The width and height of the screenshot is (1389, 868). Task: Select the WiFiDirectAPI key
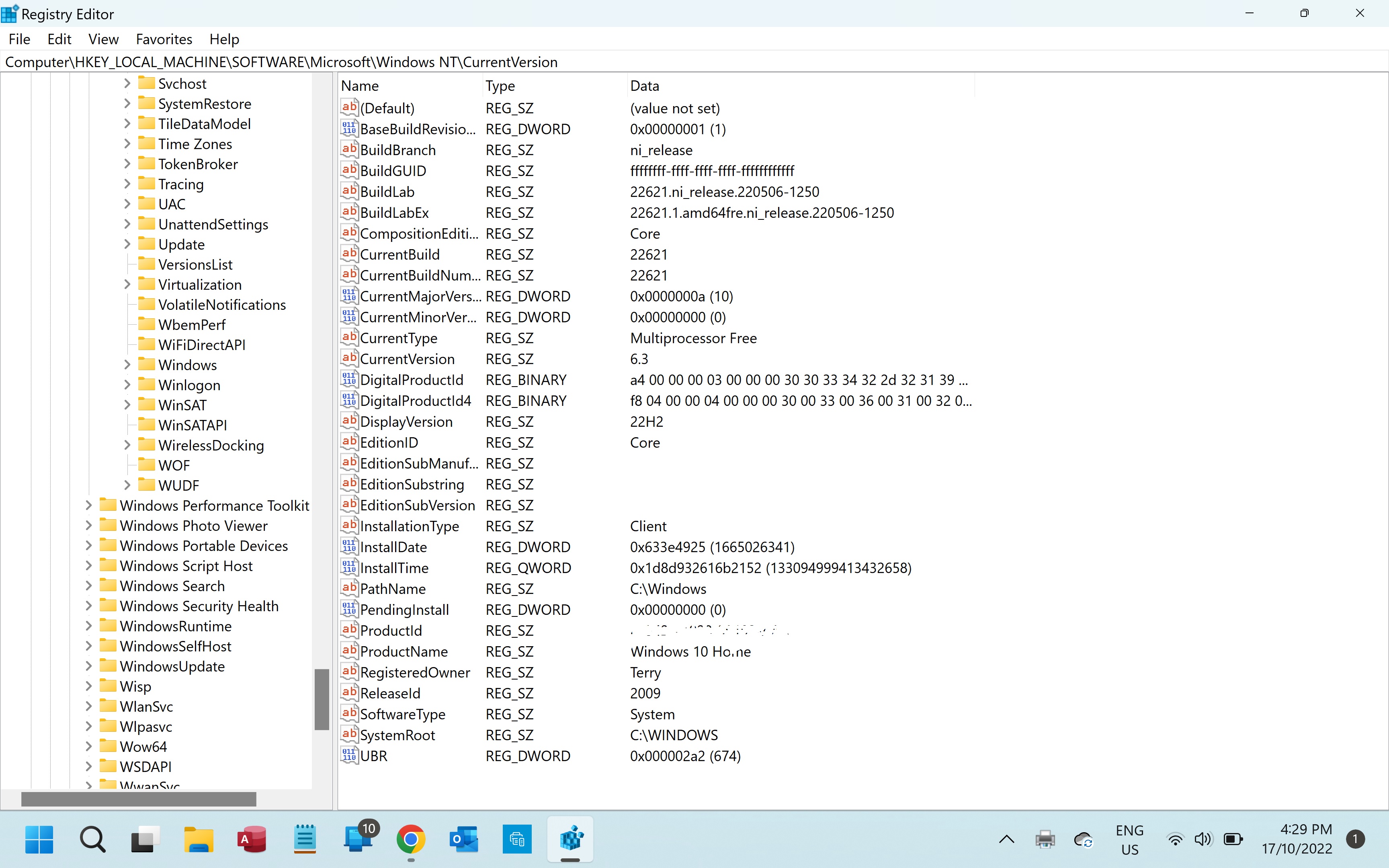201,344
